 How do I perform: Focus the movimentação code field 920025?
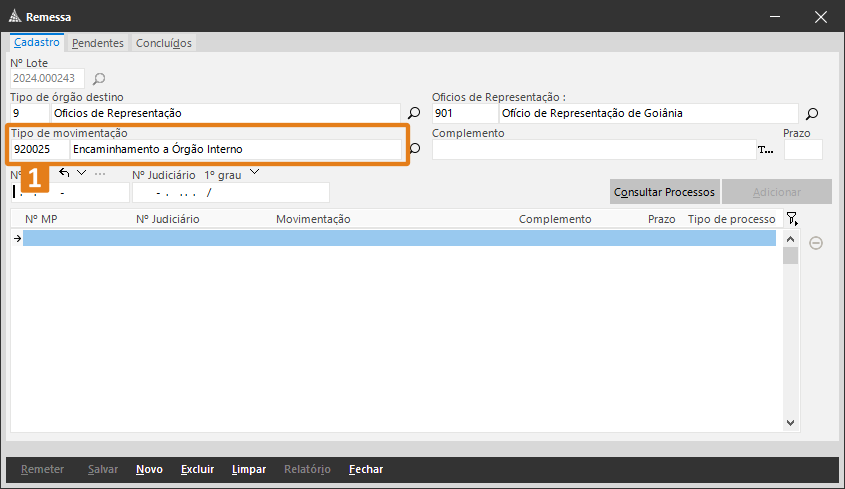[40, 149]
